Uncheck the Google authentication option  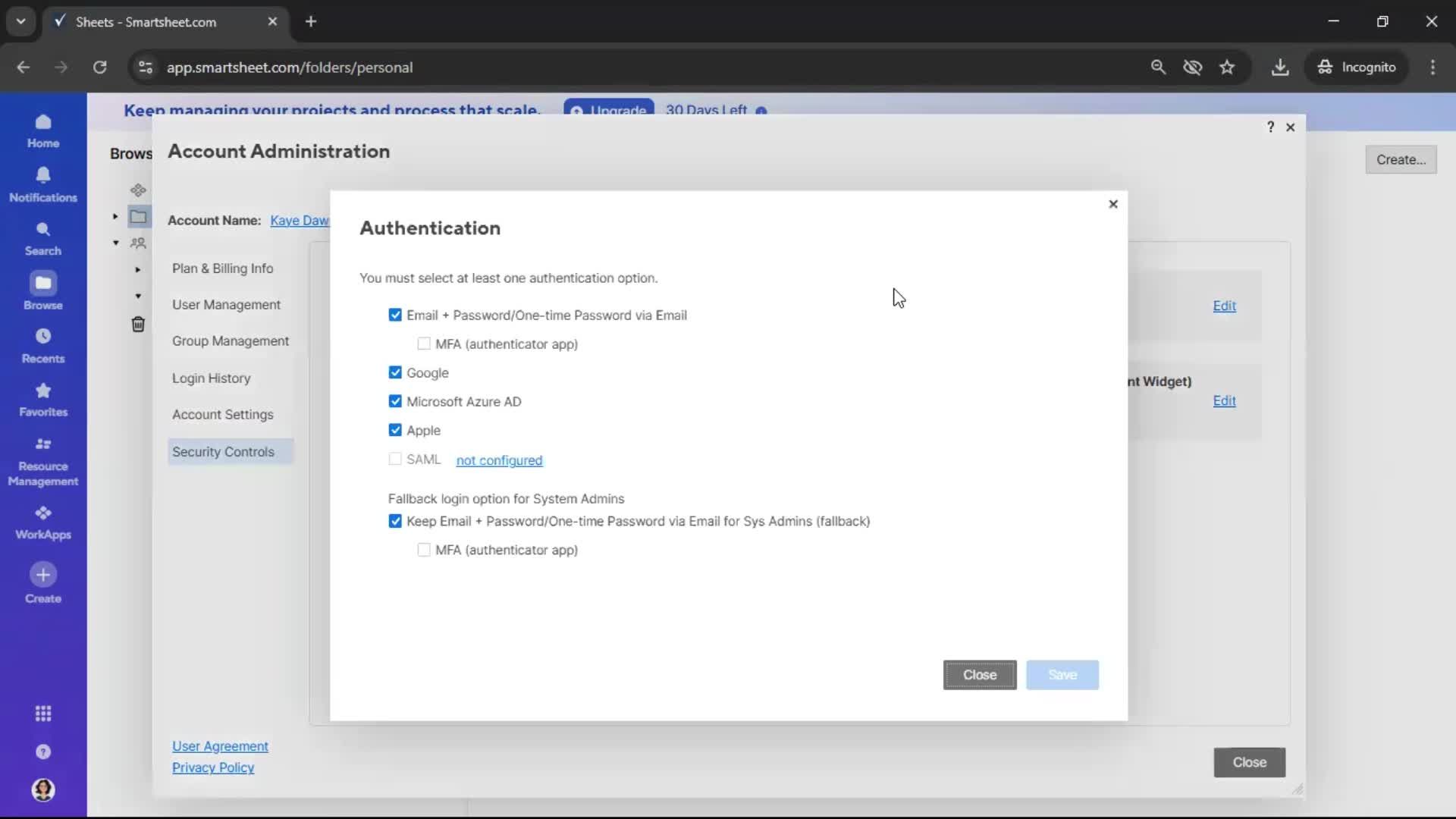tap(395, 372)
